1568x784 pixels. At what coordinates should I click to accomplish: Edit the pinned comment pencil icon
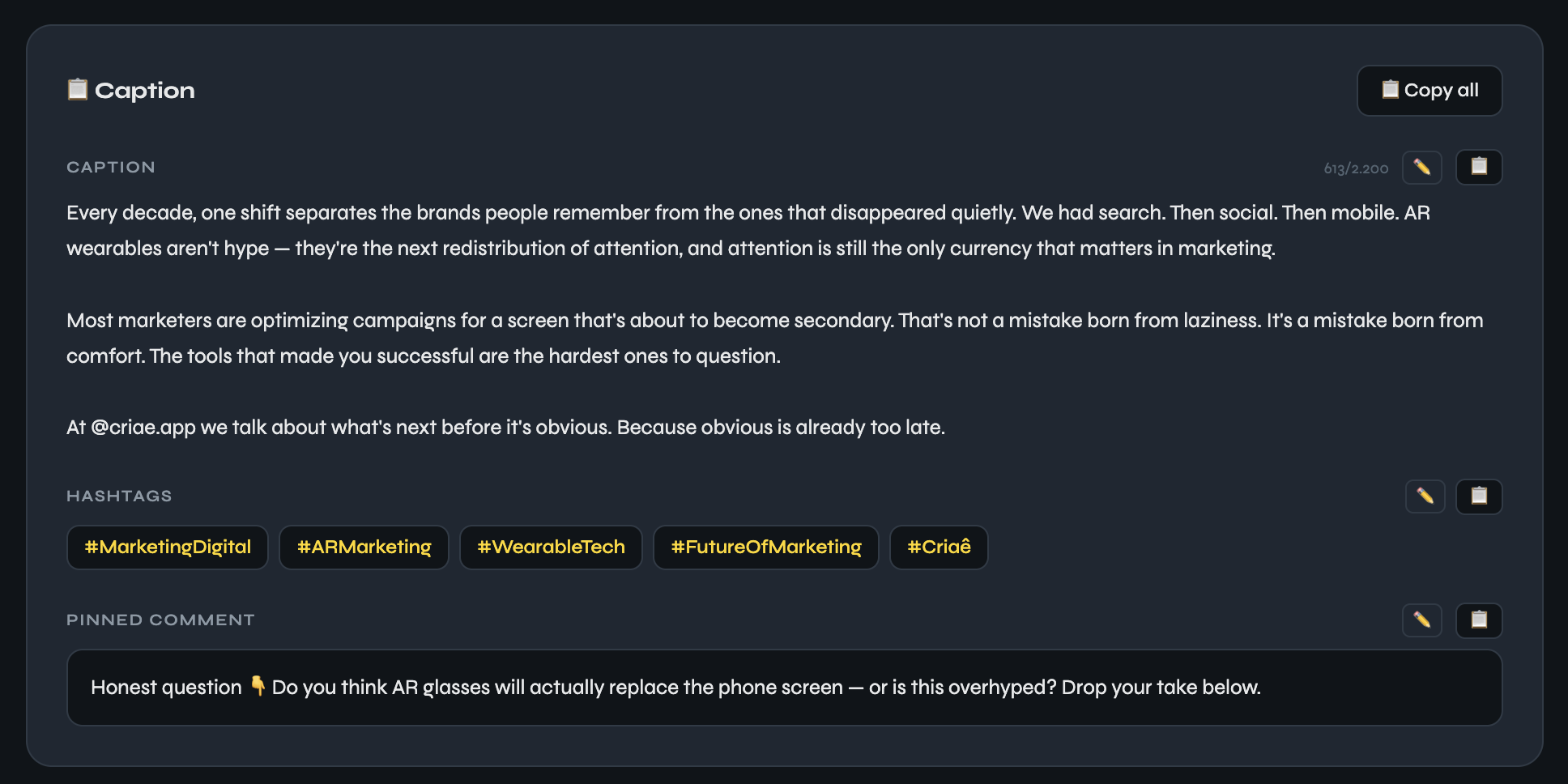[x=1421, y=620]
